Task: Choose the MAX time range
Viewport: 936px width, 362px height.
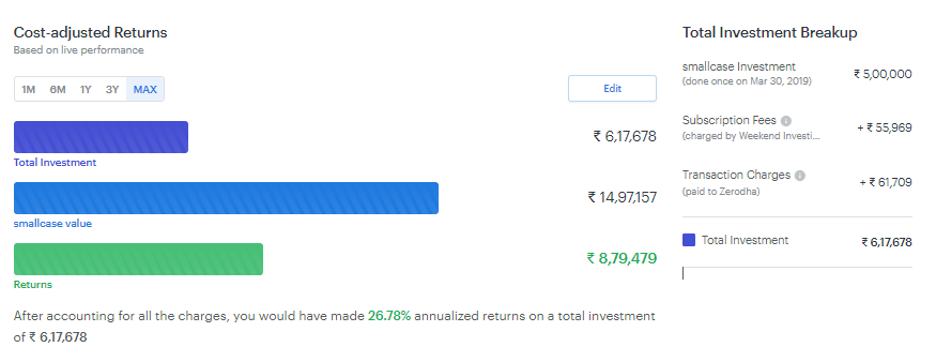Action: (145, 90)
